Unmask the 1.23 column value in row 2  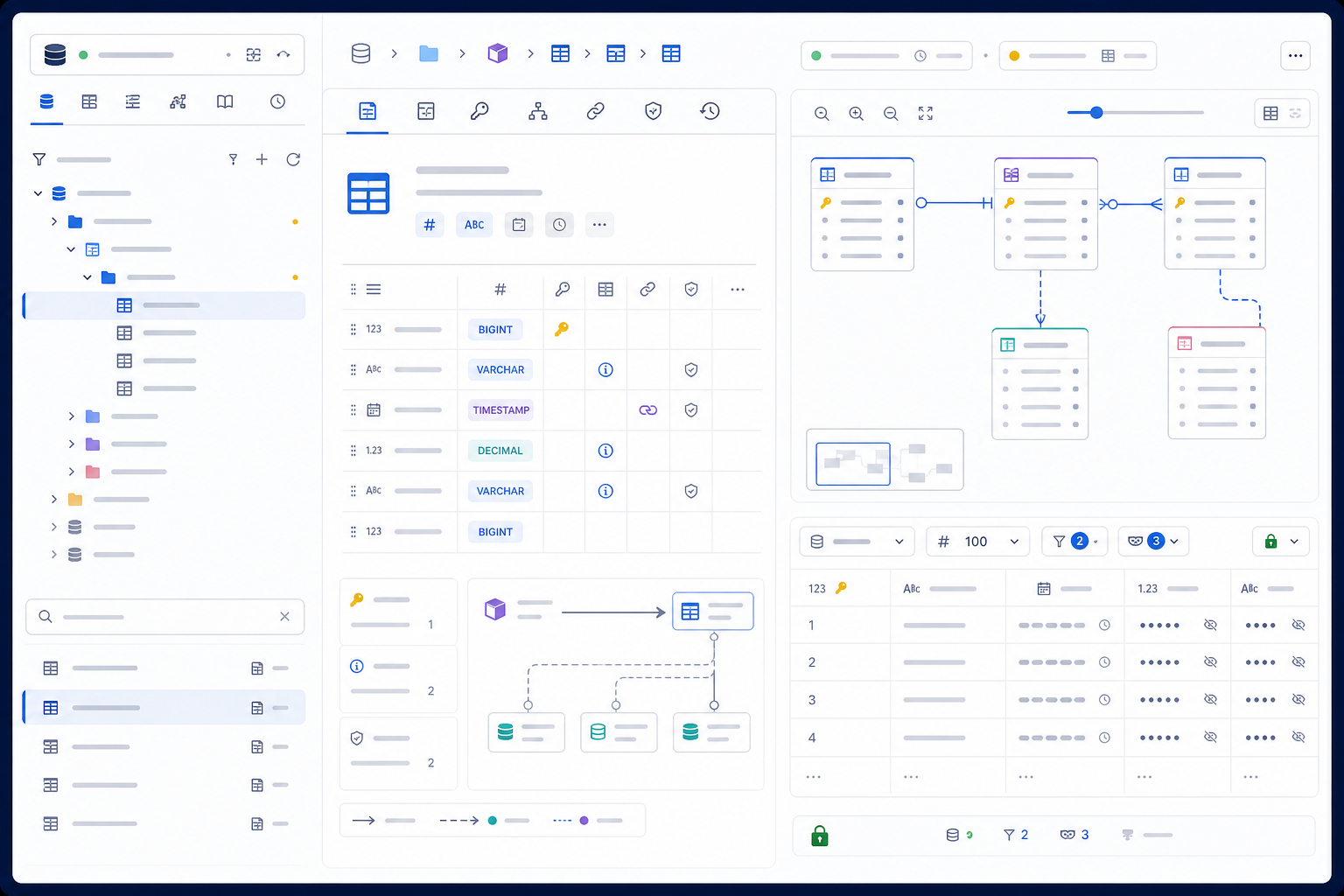coord(1211,662)
